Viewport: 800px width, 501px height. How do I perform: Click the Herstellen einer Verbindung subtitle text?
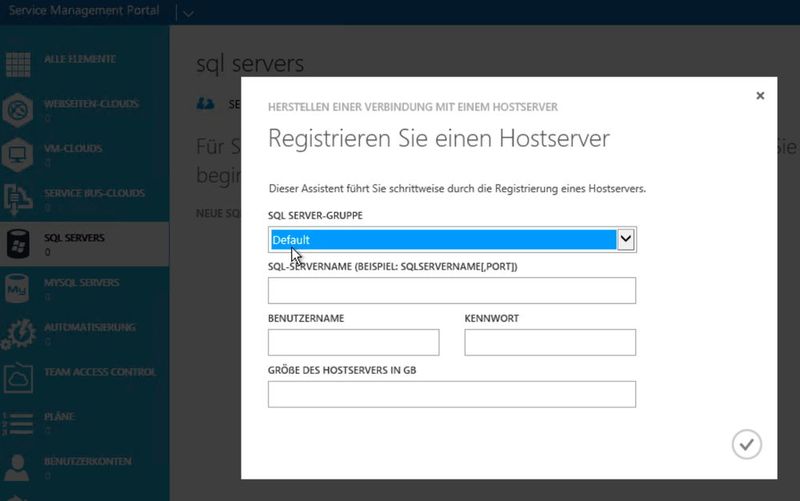point(413,107)
